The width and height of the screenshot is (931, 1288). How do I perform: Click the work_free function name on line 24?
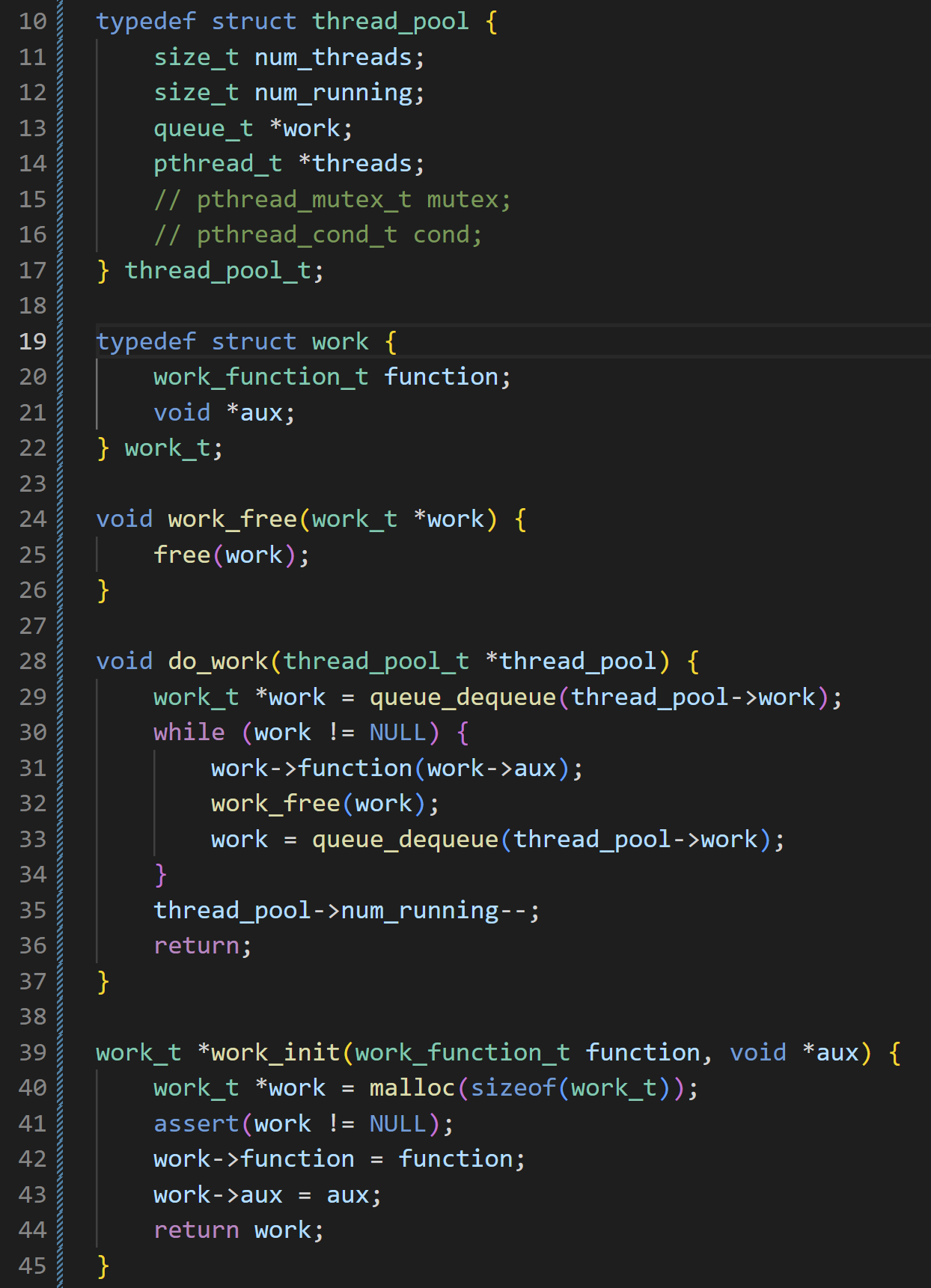[232, 519]
